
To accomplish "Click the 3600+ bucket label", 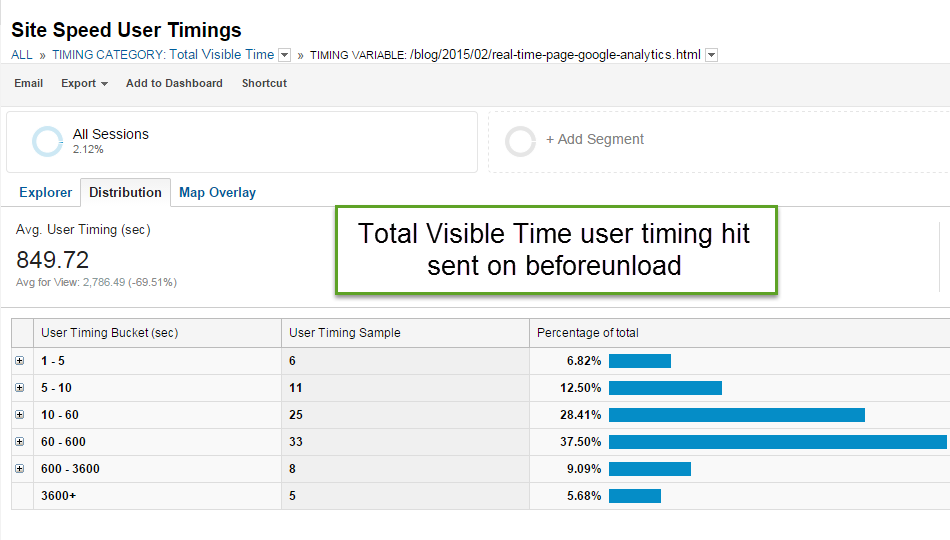I will click(x=59, y=496).
